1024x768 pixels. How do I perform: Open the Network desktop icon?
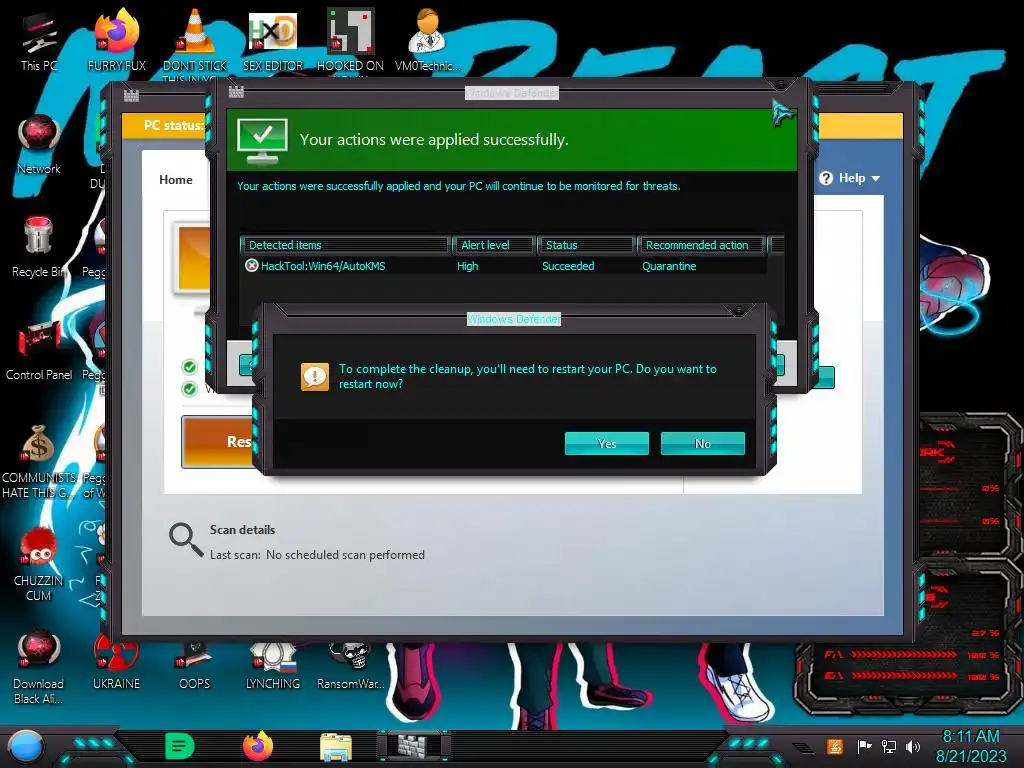39,145
